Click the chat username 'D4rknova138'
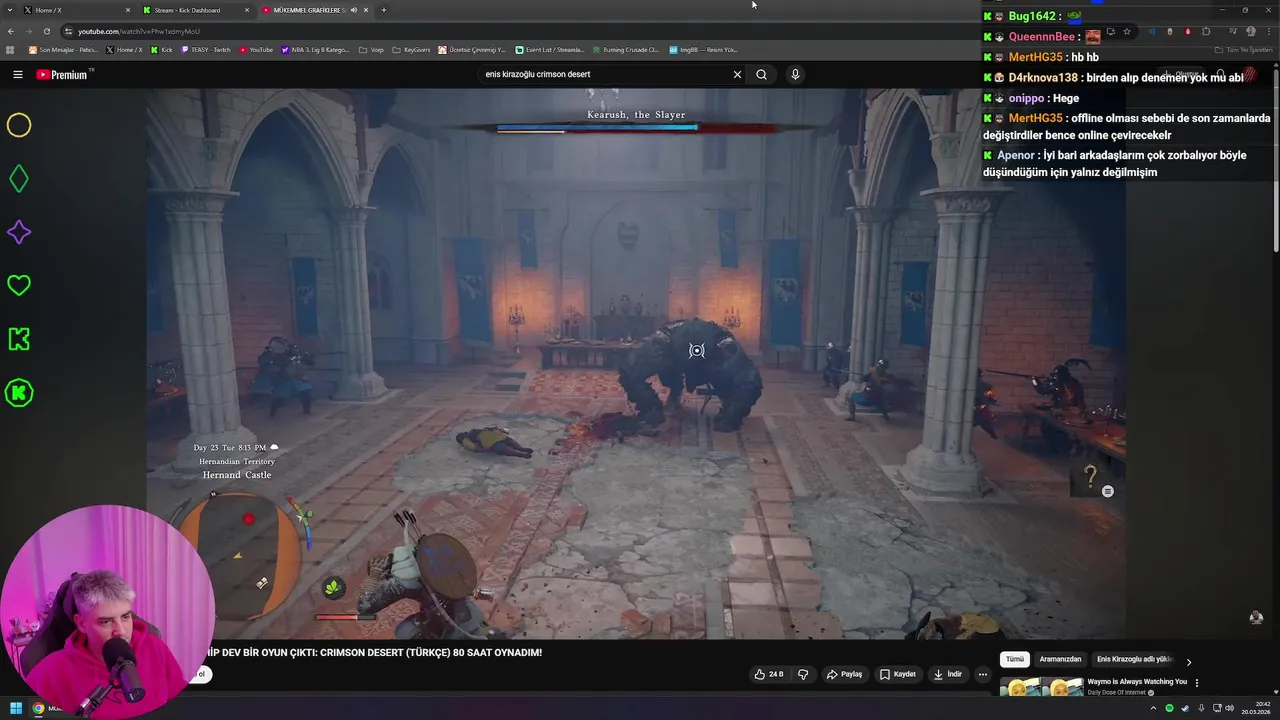 click(1043, 77)
